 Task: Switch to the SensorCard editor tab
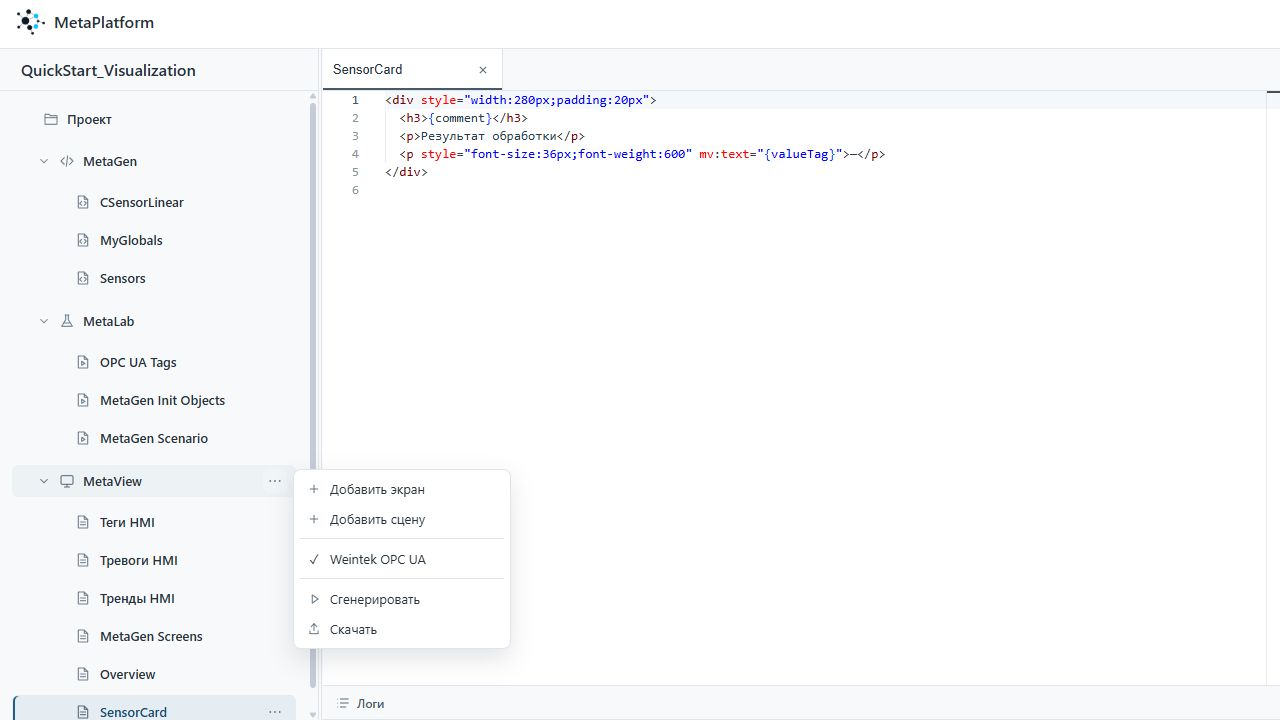pos(412,70)
